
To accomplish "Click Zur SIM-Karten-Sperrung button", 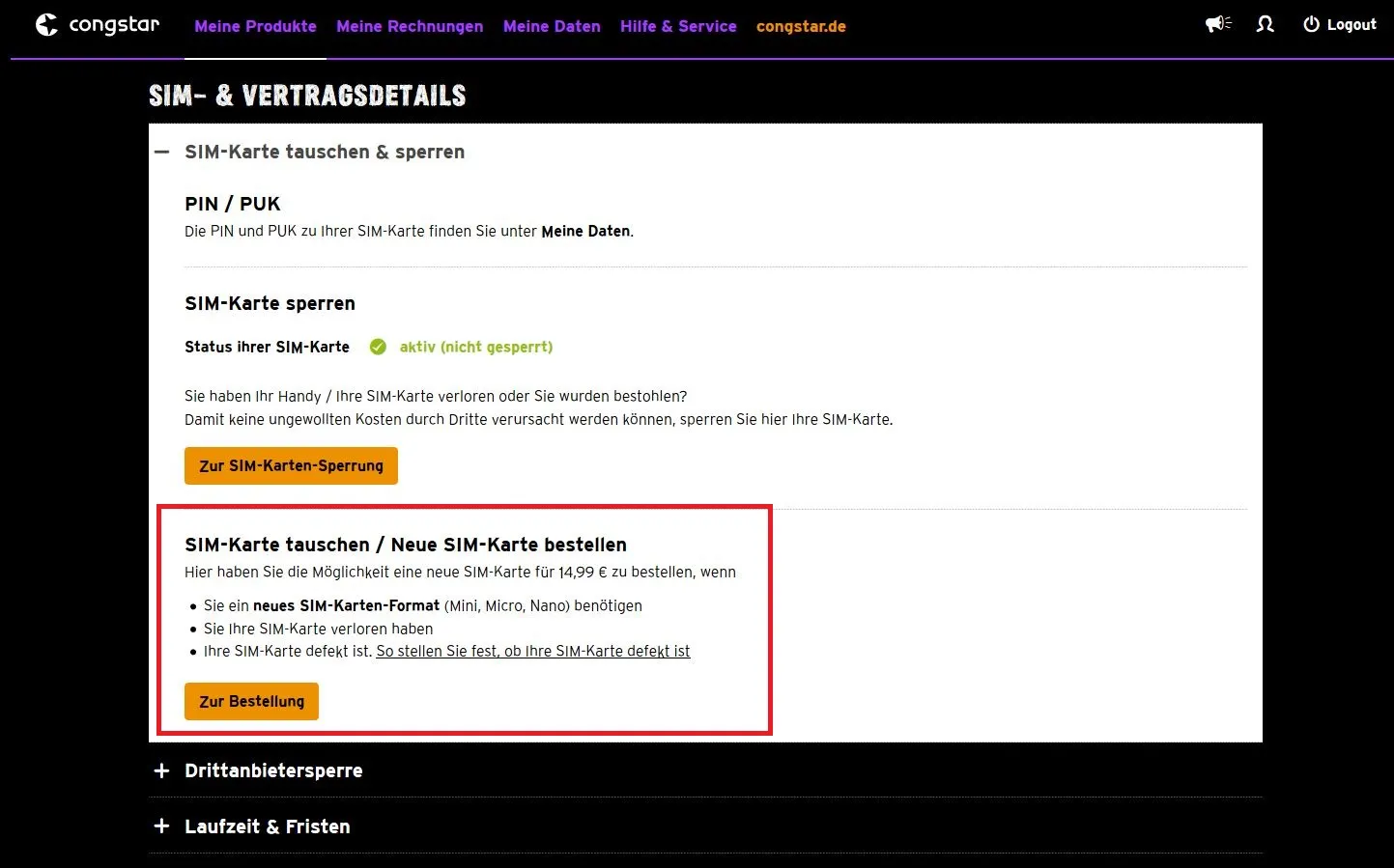I will click(x=291, y=465).
